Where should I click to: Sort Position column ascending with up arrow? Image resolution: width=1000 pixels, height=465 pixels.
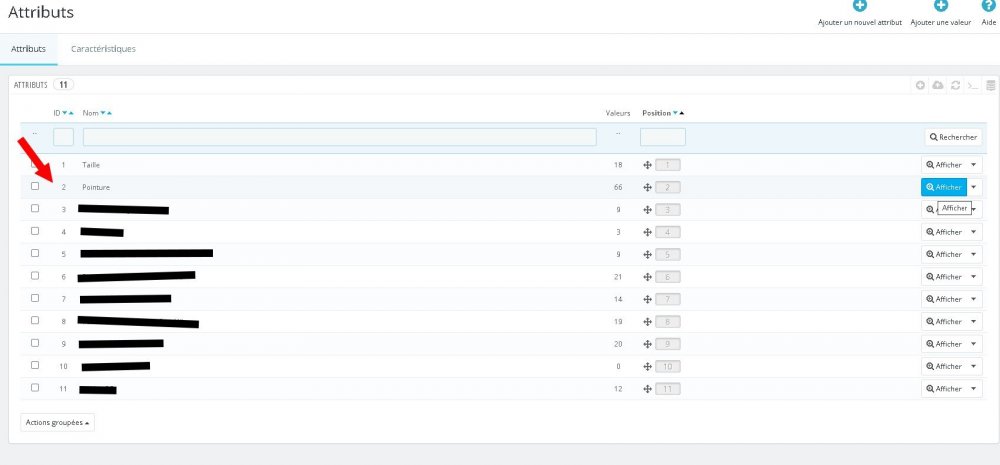pyautogui.click(x=682, y=113)
